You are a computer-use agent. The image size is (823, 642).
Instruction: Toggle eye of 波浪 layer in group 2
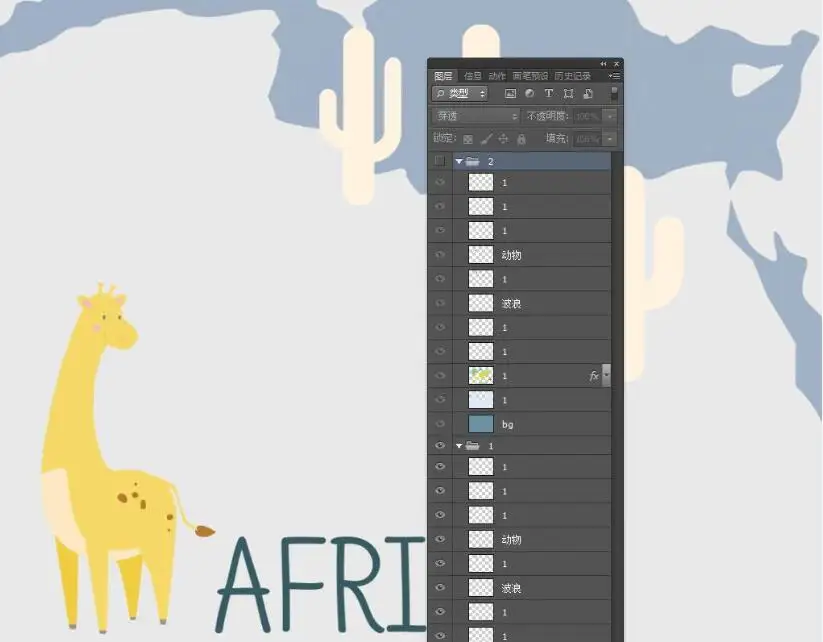[x=440, y=303]
